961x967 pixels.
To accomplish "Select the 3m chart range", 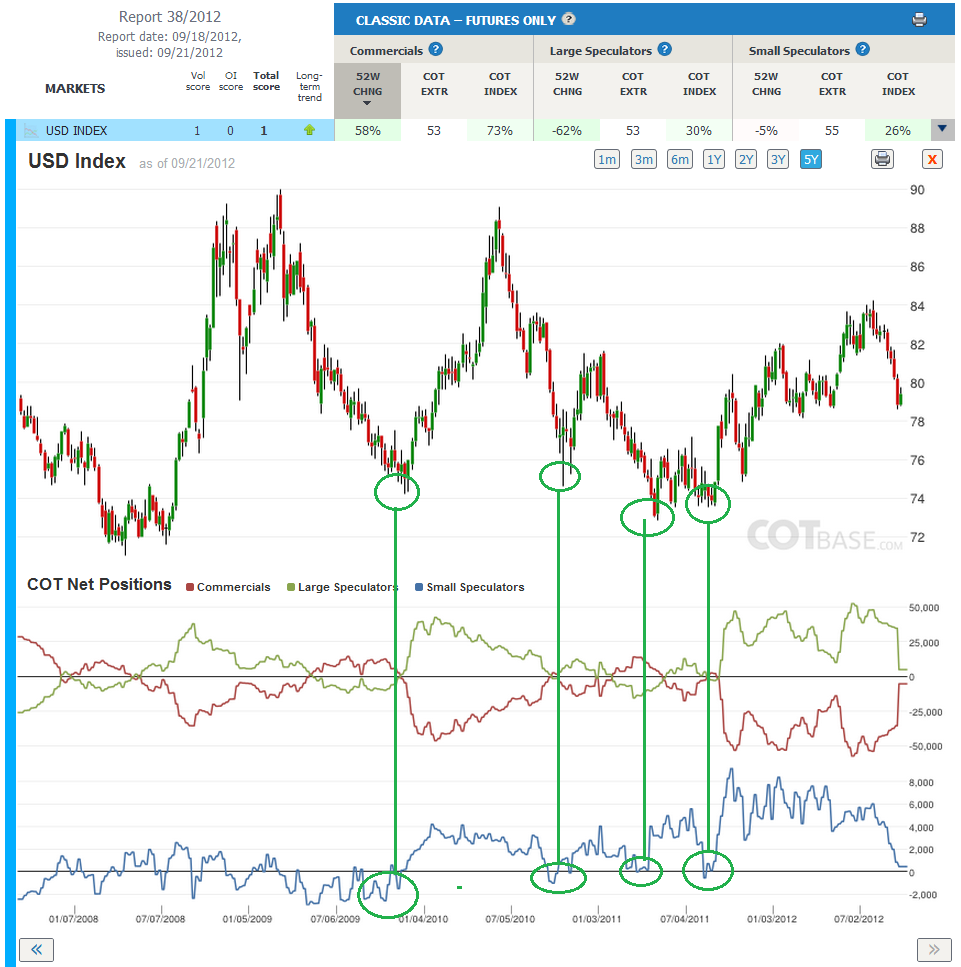I will pos(644,160).
